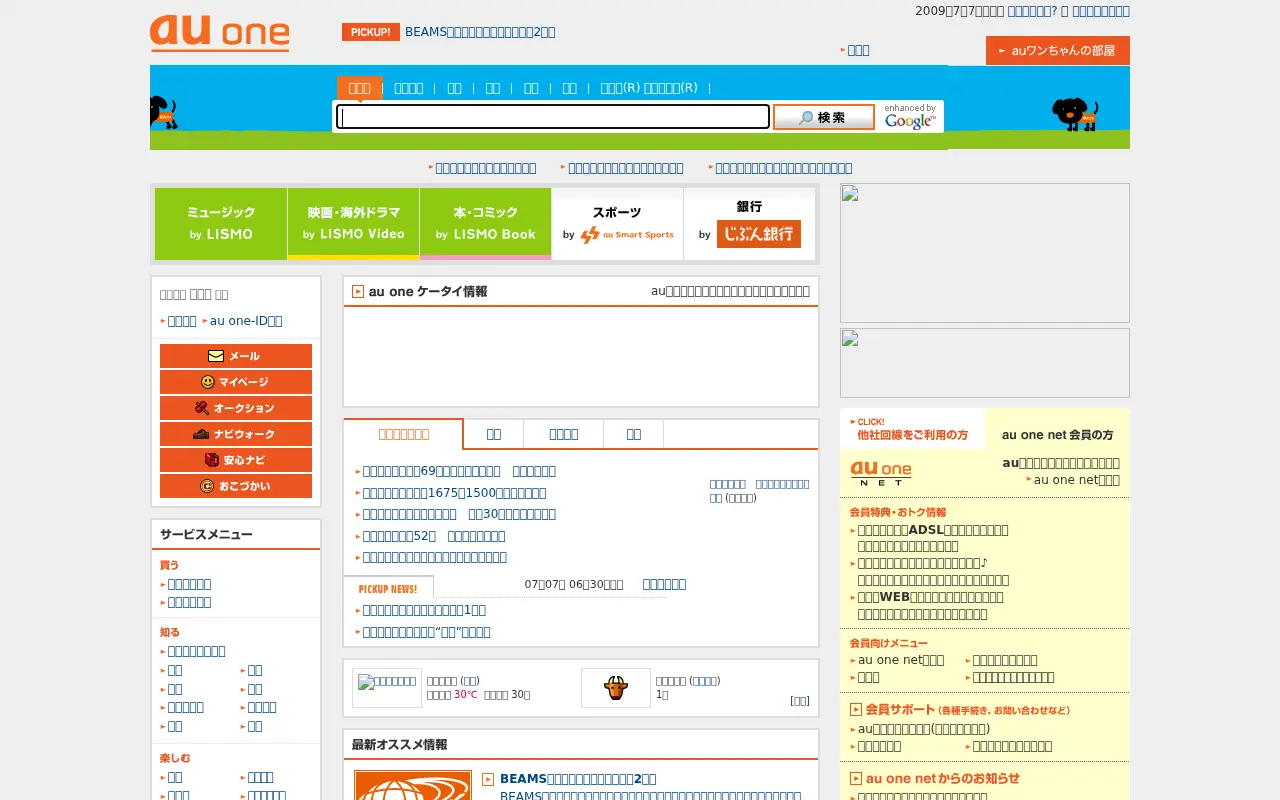Image resolution: width=1280 pixels, height=800 pixels.
Task: Click inside the search text box
Action: [554, 117]
